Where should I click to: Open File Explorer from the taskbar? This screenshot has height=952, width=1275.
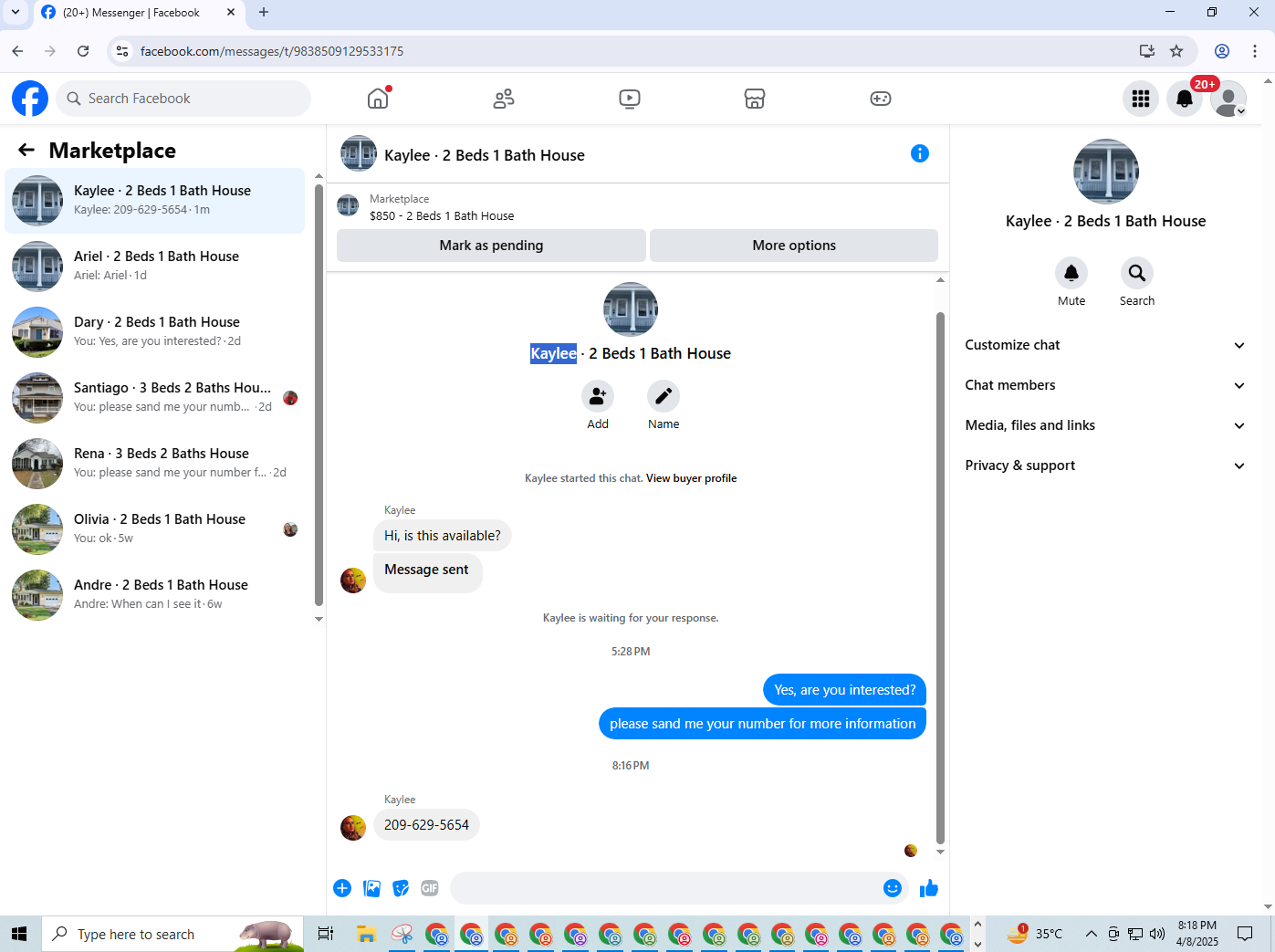point(366,934)
